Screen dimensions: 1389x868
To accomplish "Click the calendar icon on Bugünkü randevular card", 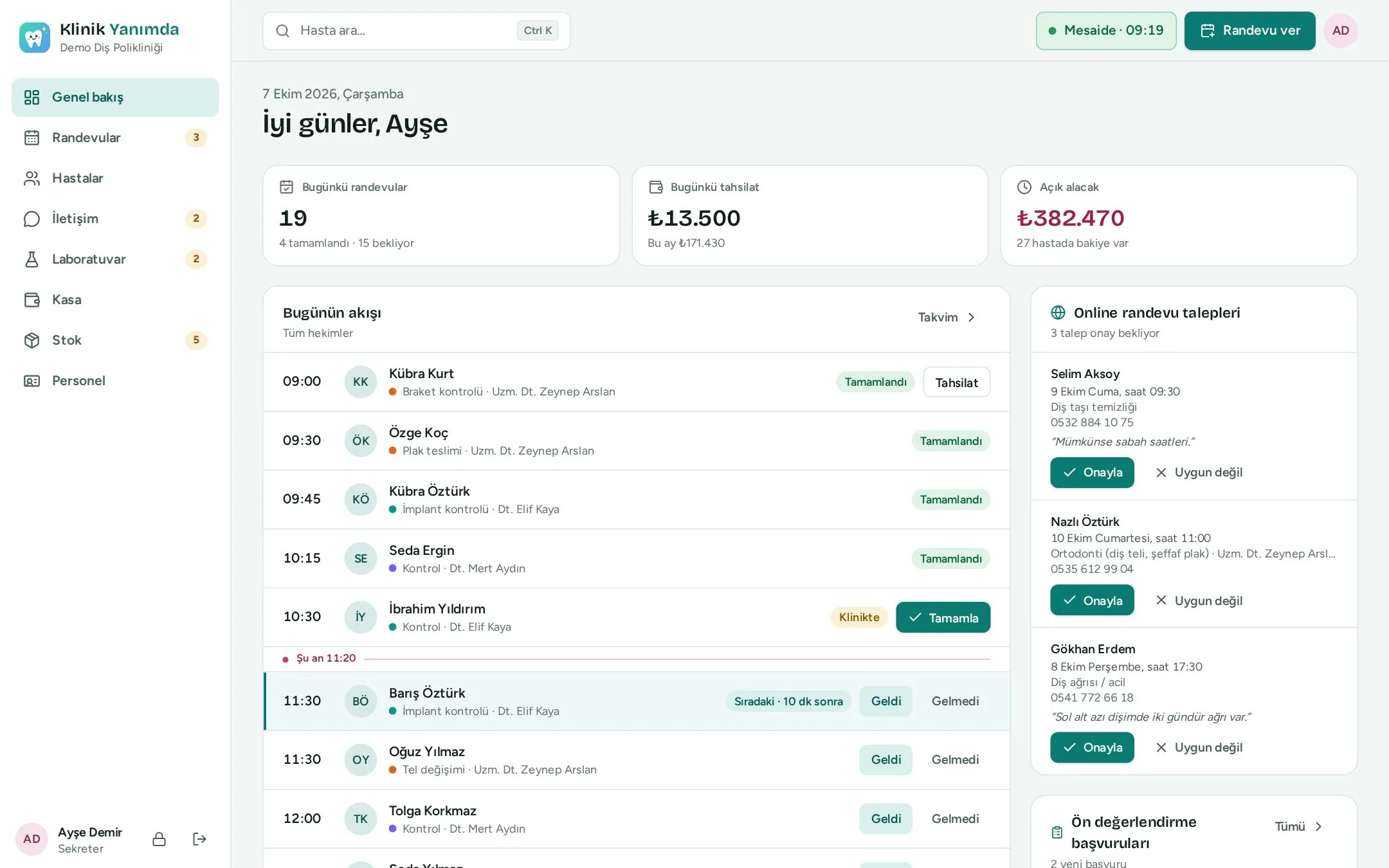I will coord(286,187).
